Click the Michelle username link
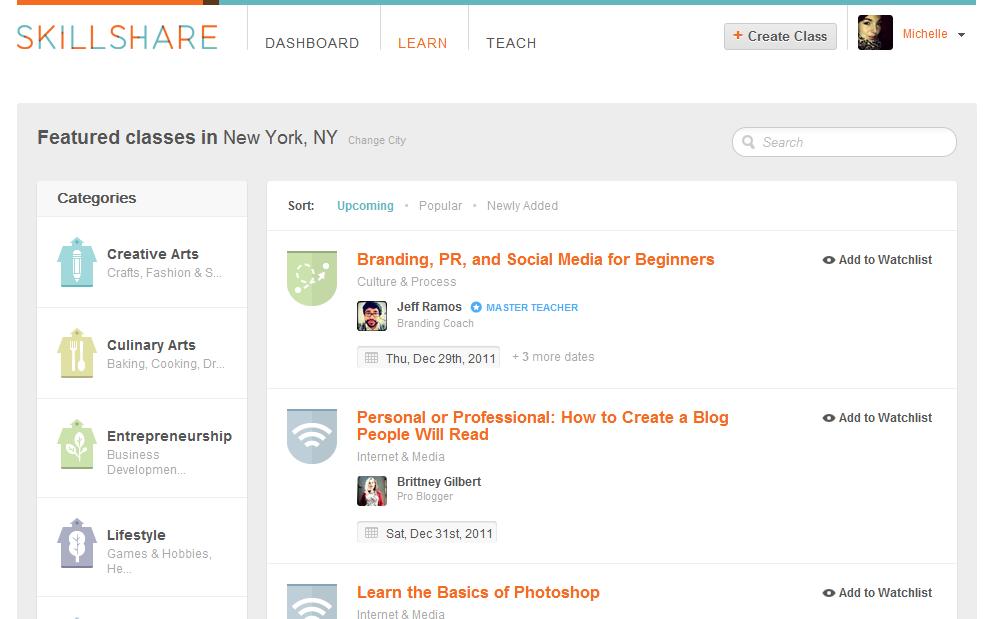The image size is (983, 619). click(x=925, y=34)
